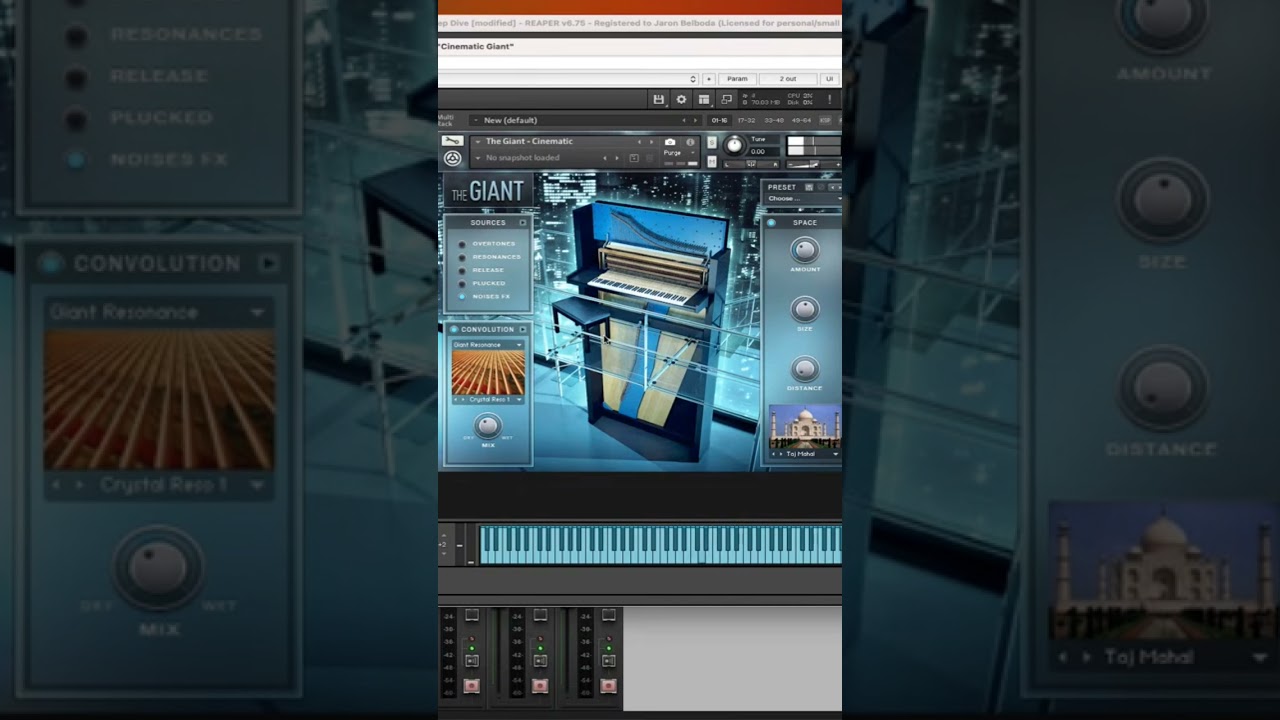
Task: Shift keyboard octave up arrow
Action: point(444,536)
